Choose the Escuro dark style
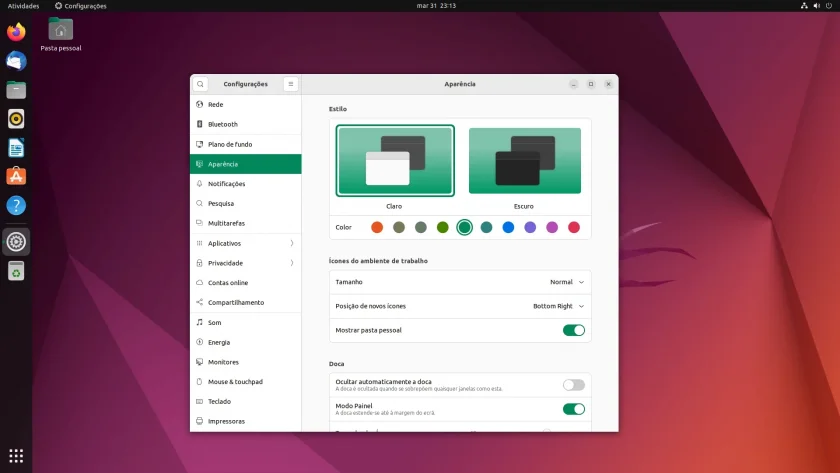 tap(524, 161)
